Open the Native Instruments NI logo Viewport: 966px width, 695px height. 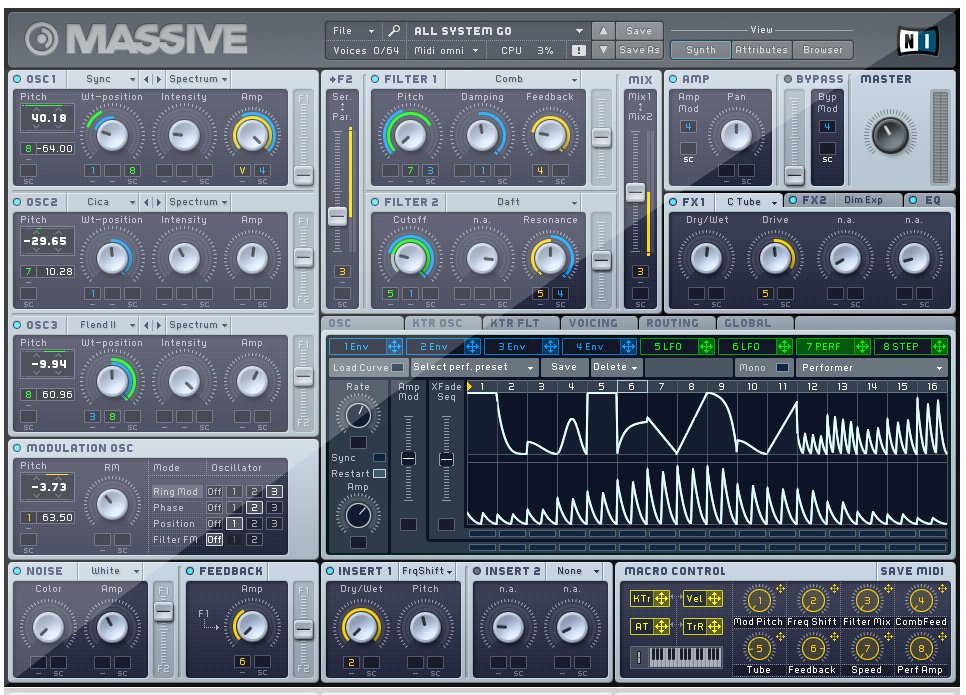tap(918, 41)
